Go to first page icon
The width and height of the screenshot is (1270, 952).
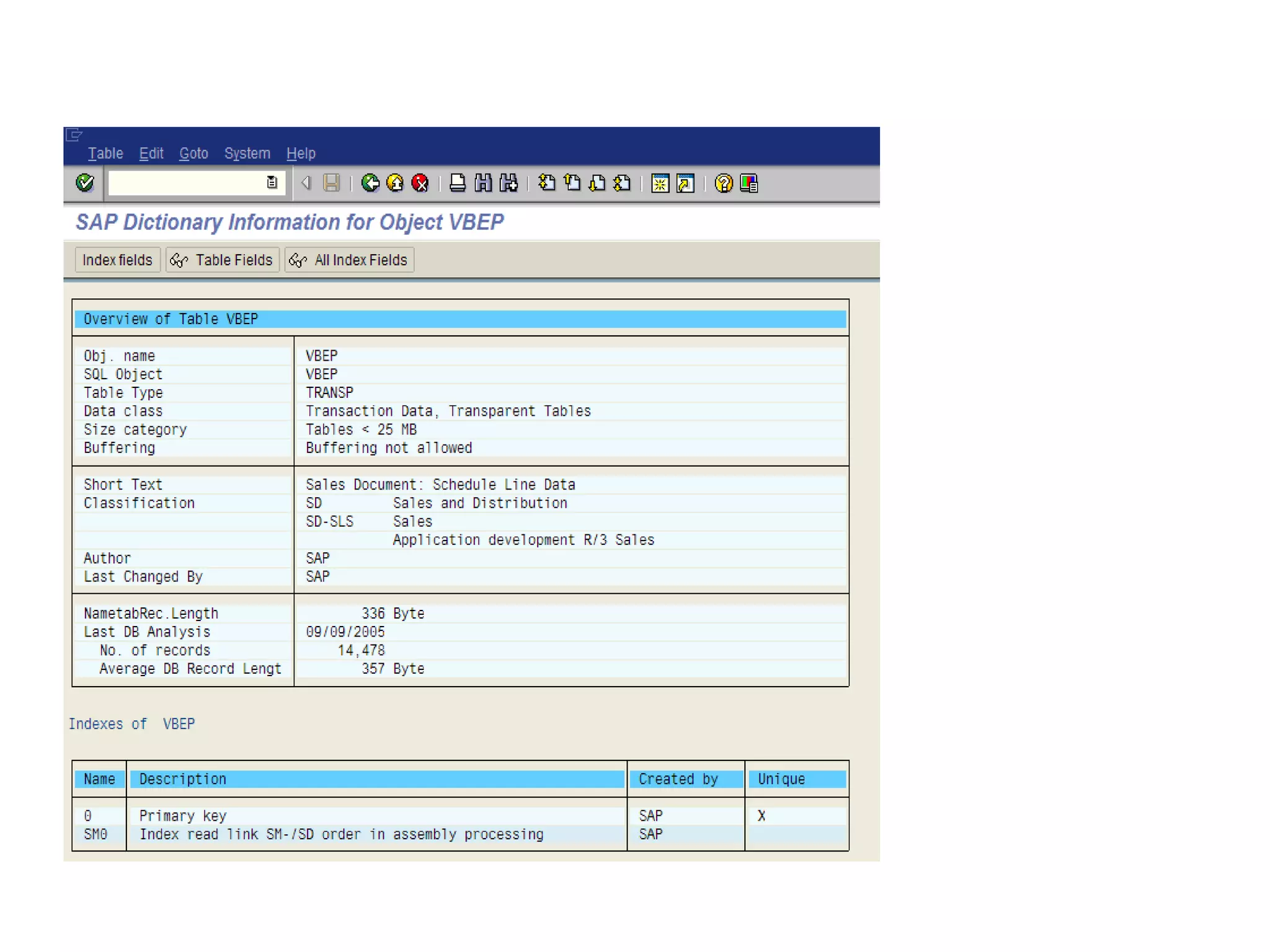click(x=547, y=183)
